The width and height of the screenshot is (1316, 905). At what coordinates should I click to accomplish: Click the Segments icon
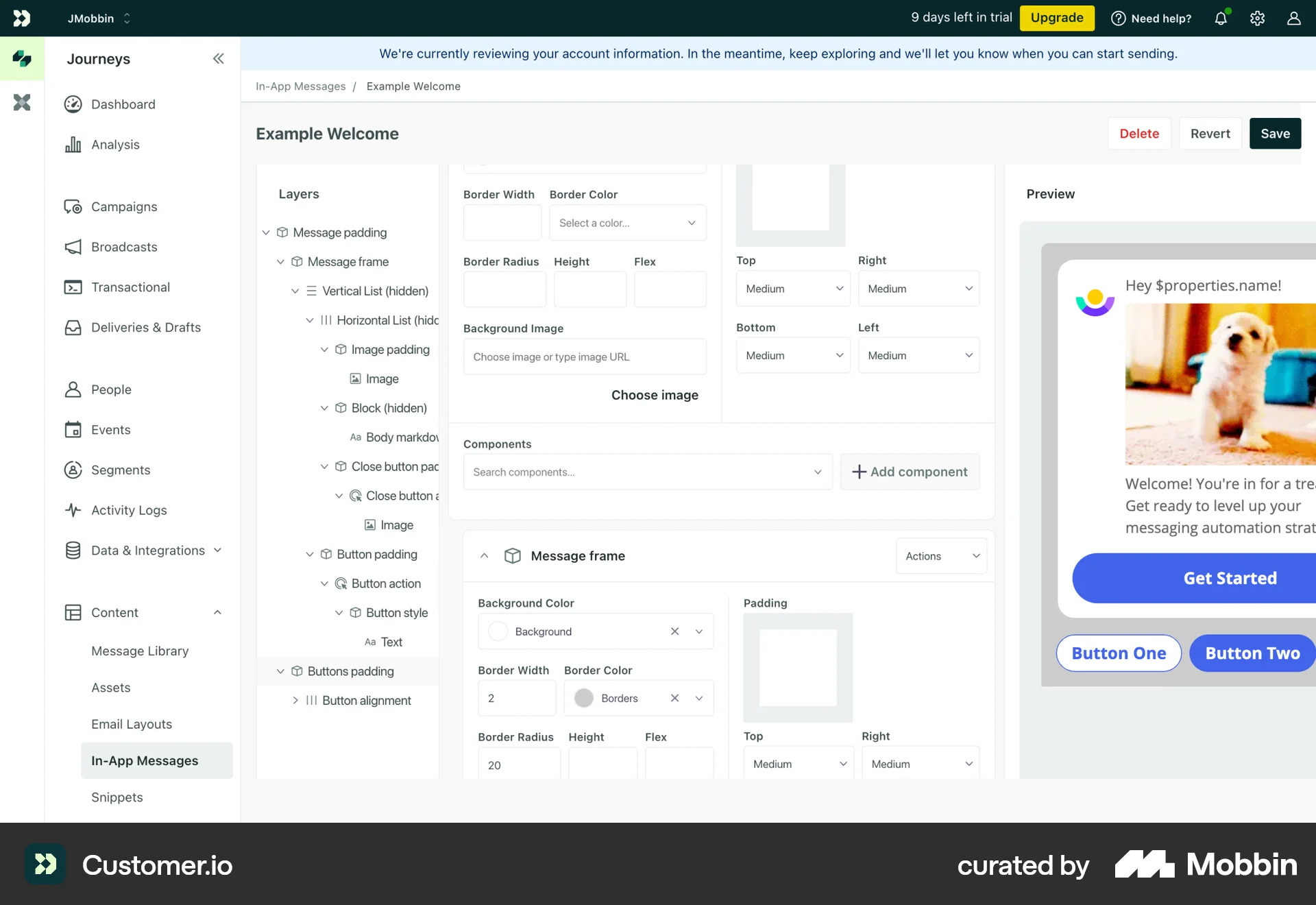point(73,470)
